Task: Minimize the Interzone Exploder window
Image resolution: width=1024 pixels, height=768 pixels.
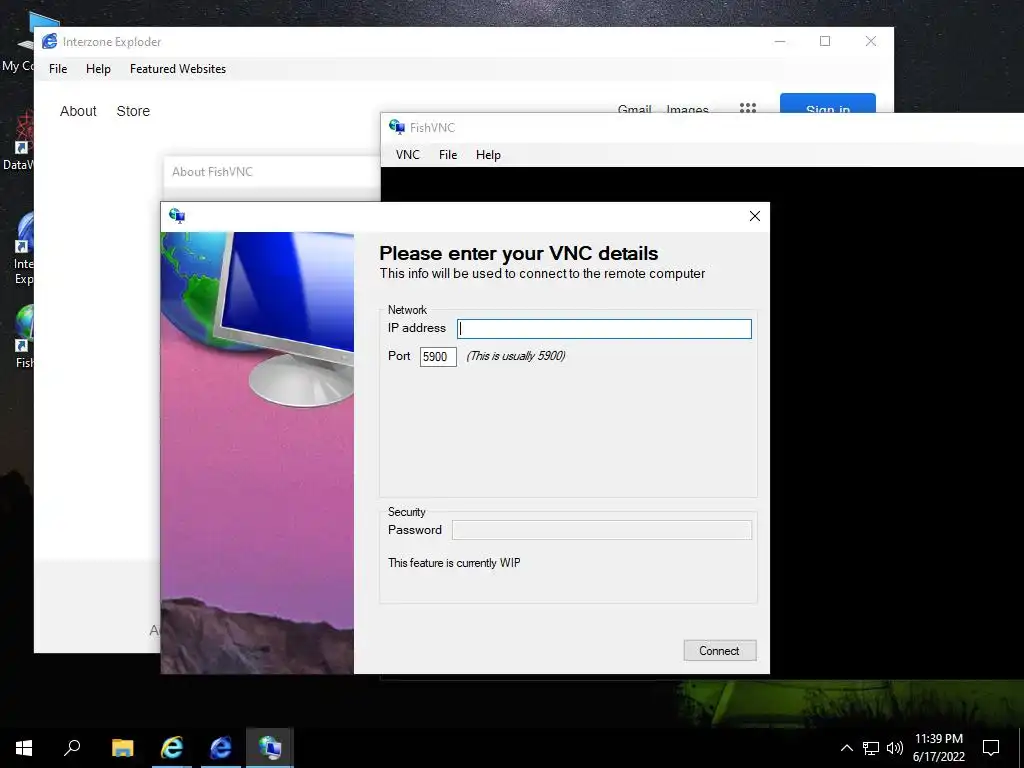Action: click(780, 41)
